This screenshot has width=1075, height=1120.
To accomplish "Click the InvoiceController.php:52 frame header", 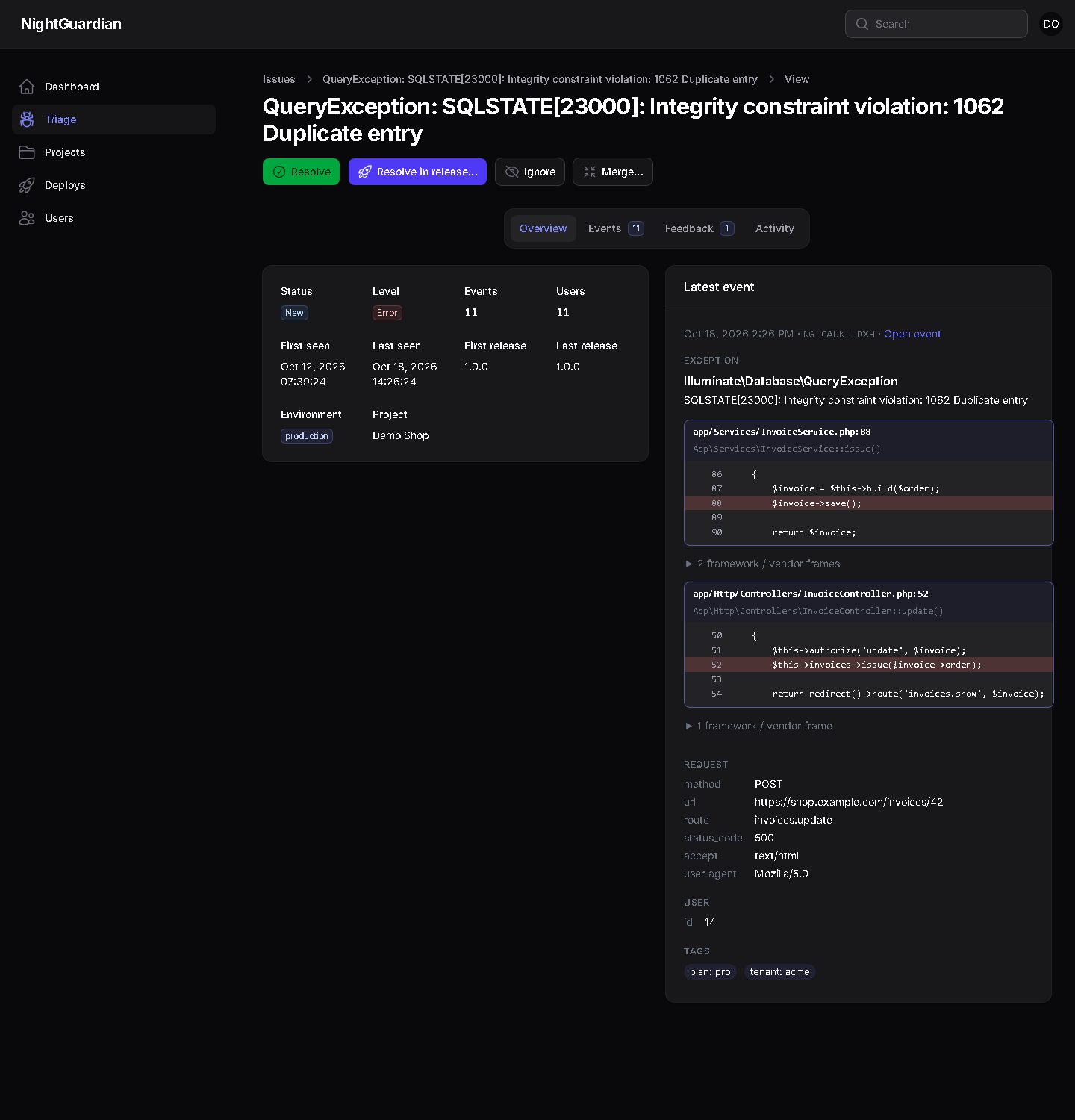I will (x=869, y=602).
